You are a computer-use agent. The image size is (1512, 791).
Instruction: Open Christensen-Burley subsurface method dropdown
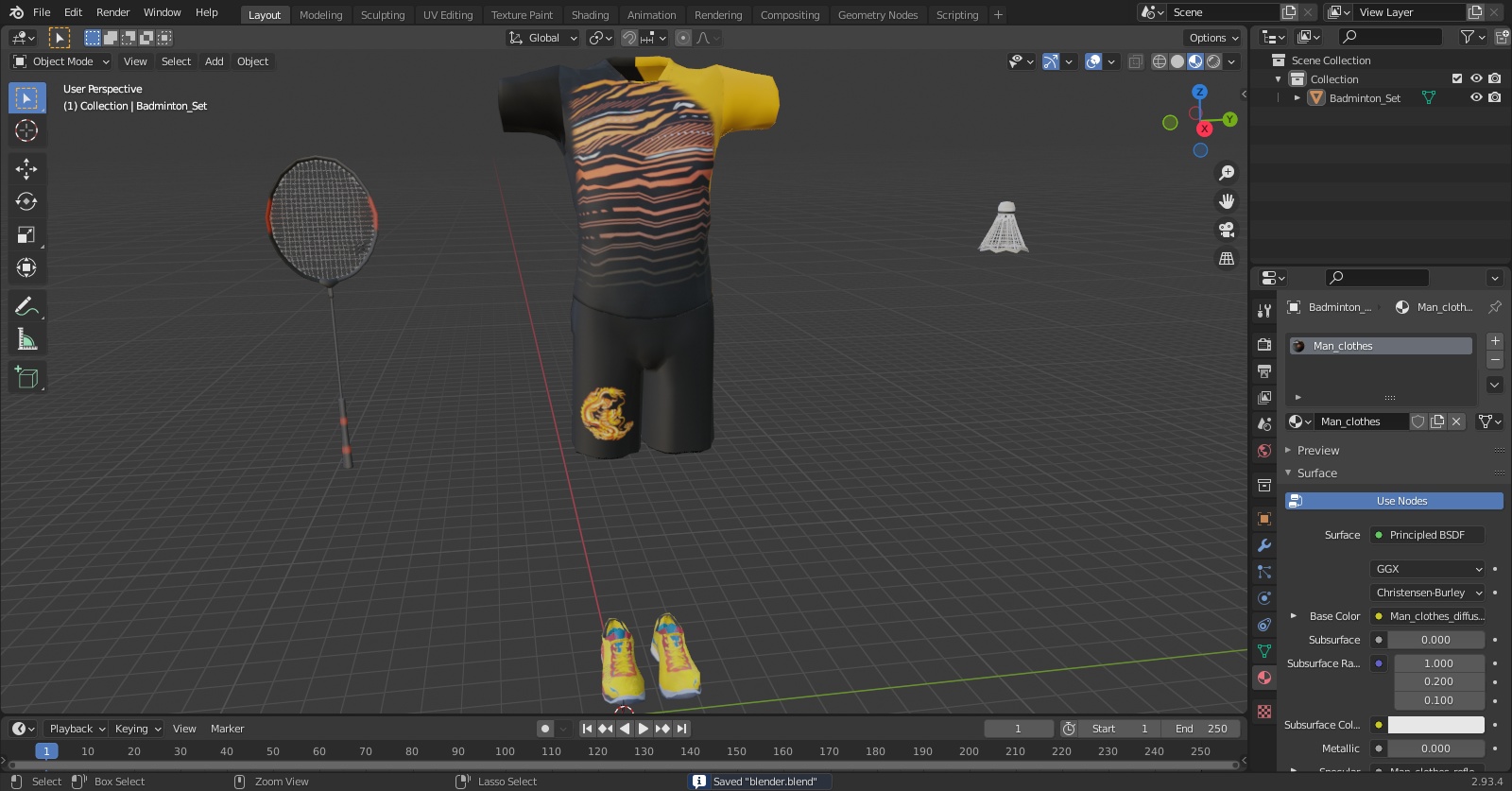point(1428,593)
